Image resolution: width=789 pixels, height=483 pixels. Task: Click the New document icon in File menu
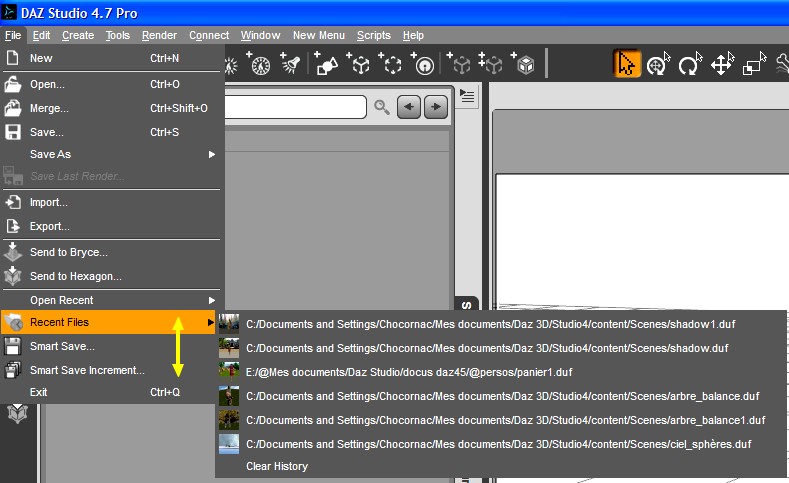pyautogui.click(x=13, y=58)
